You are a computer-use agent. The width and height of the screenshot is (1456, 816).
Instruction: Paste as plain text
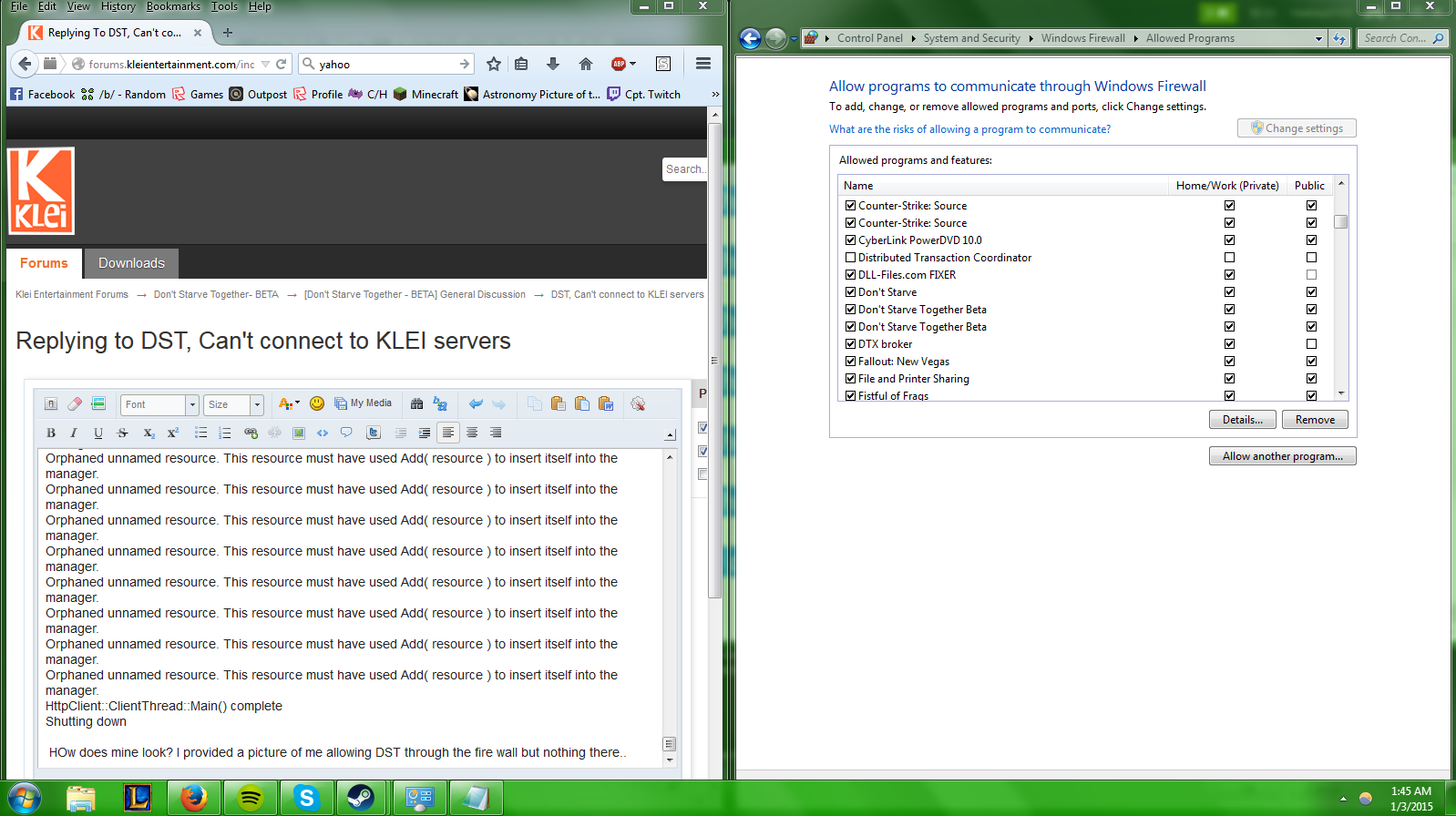[x=582, y=403]
